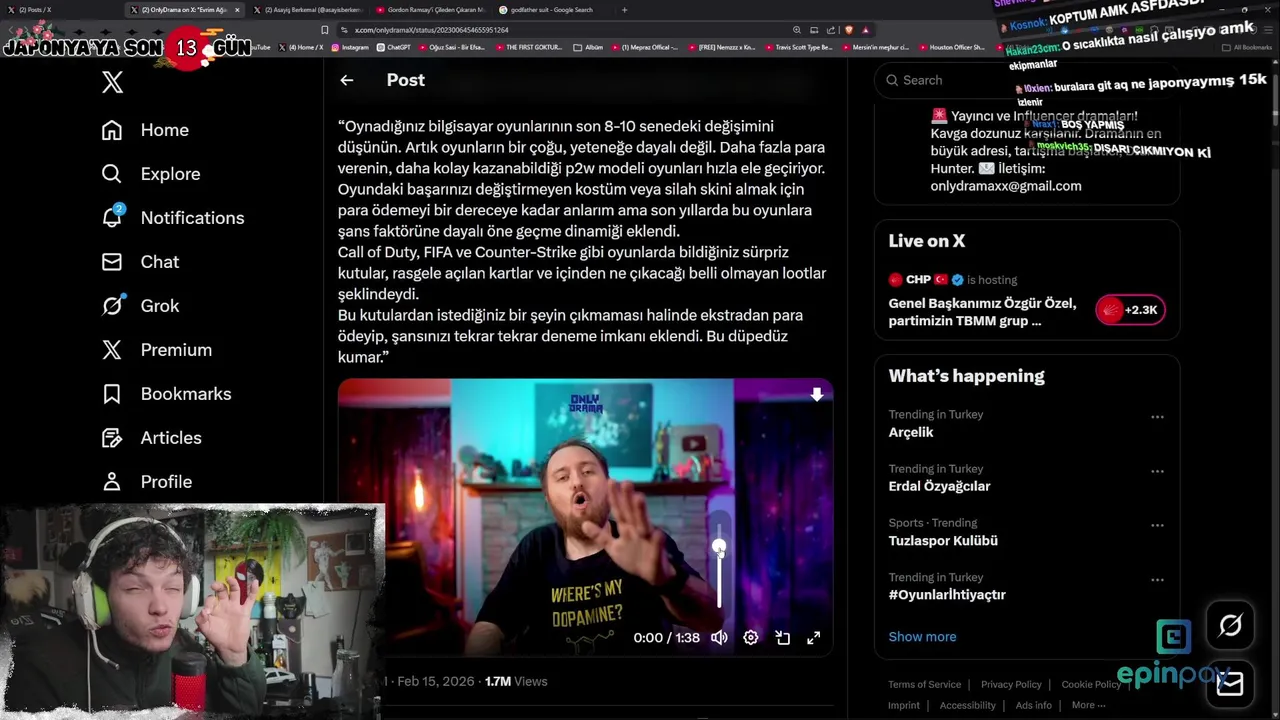1280x720 pixels.
Task: Open Premium in the sidebar
Action: pos(156,350)
